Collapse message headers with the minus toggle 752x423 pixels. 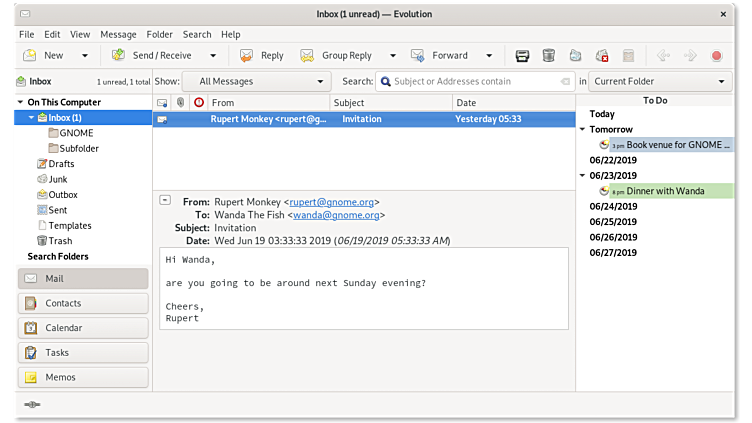(165, 200)
